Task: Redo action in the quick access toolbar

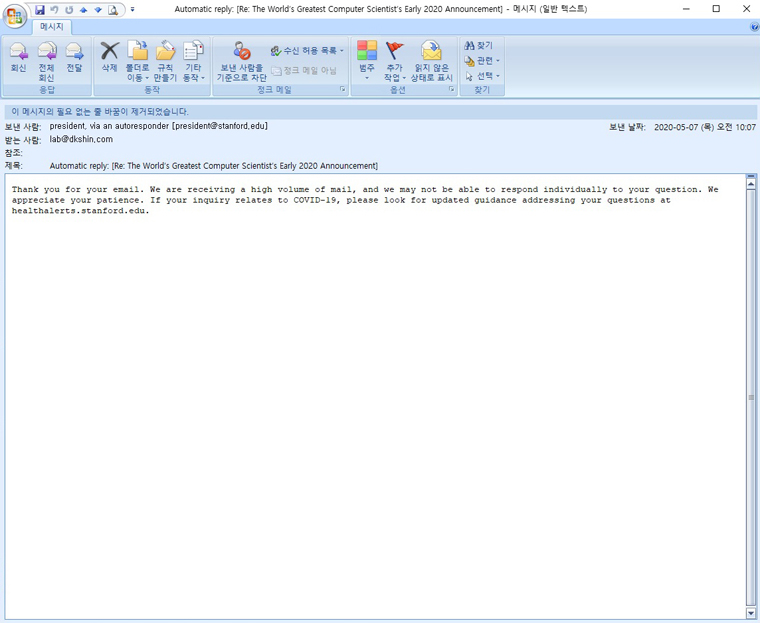Action: tap(69, 10)
